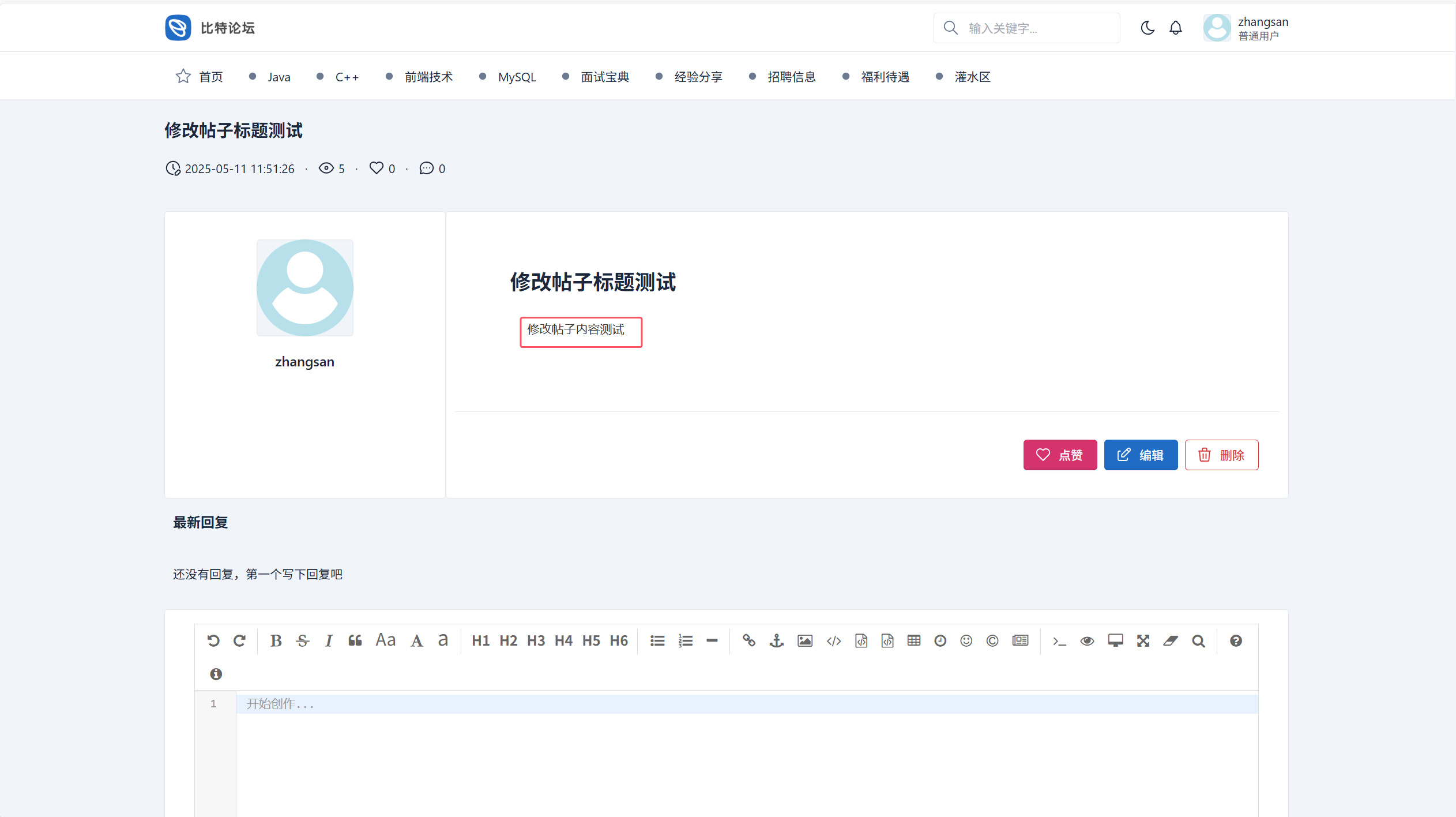Screen dimensions: 1456x817
Task: Open the editor help icon
Action: pos(1235,640)
